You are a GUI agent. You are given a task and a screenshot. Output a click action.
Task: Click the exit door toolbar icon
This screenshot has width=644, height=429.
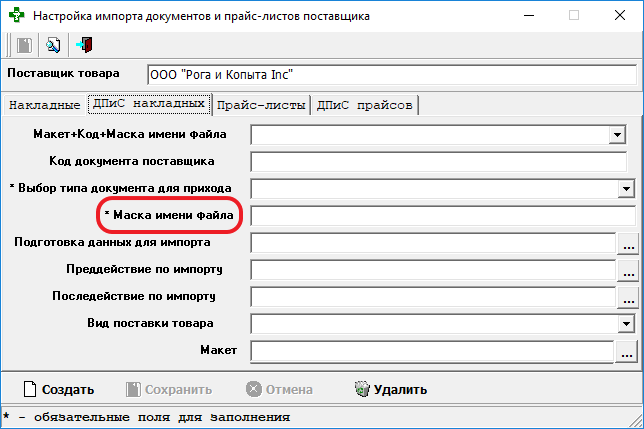click(84, 45)
